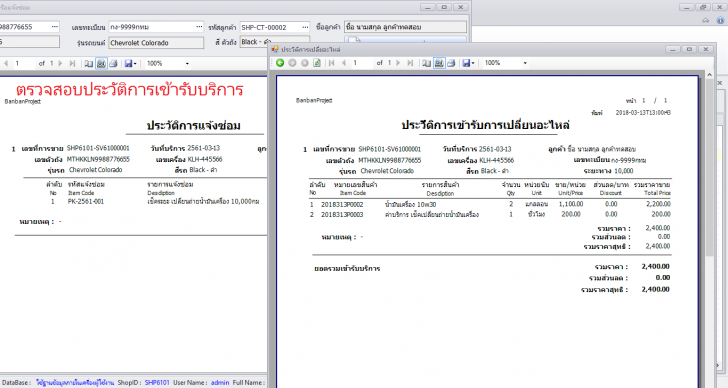Viewport: 728px width, 388px height.
Task: Open Document Map icon in front report toolbar
Action: tap(426, 63)
